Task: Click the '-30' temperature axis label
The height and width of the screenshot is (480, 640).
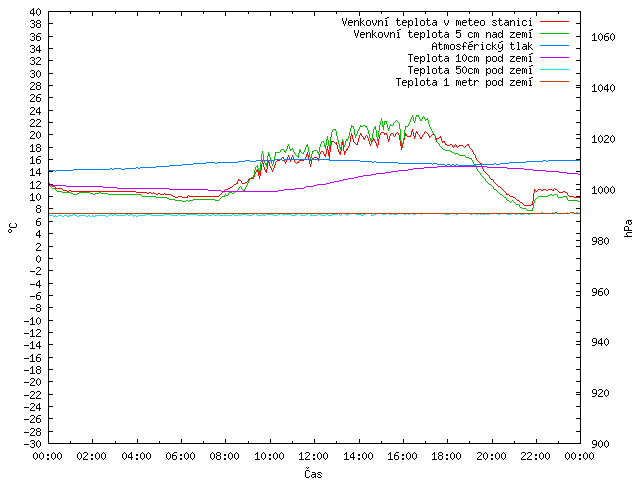Action: [32, 444]
